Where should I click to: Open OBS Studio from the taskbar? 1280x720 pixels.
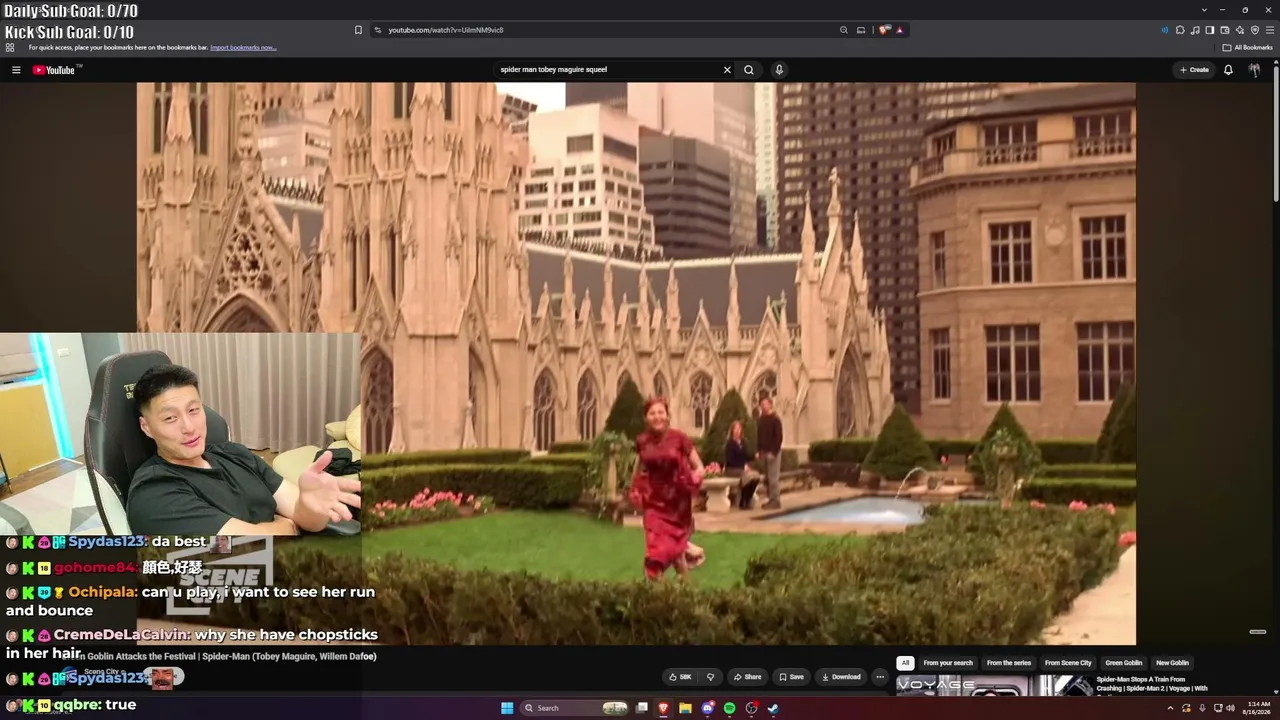click(x=751, y=708)
